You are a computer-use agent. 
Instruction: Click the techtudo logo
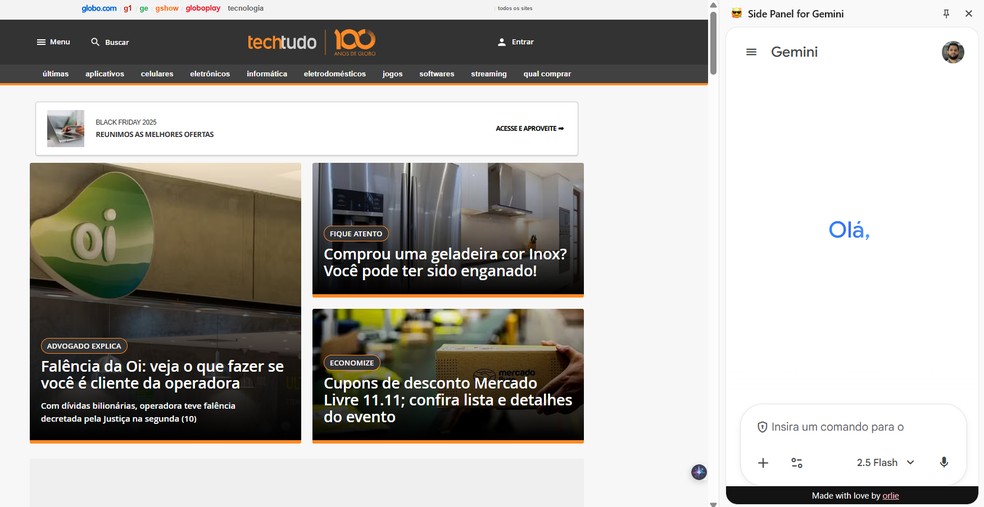click(x=282, y=42)
